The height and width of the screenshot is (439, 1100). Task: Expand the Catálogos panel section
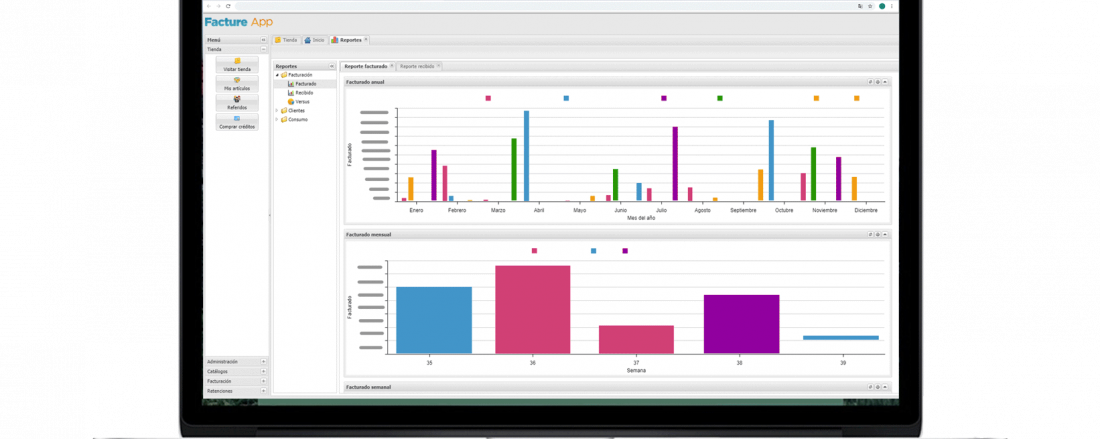click(263, 371)
